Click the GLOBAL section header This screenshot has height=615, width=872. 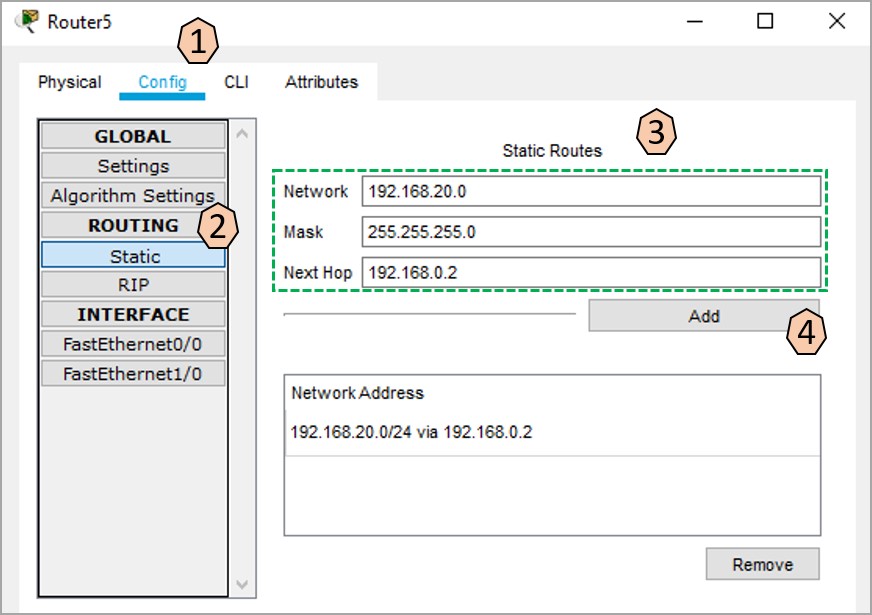coord(131,136)
